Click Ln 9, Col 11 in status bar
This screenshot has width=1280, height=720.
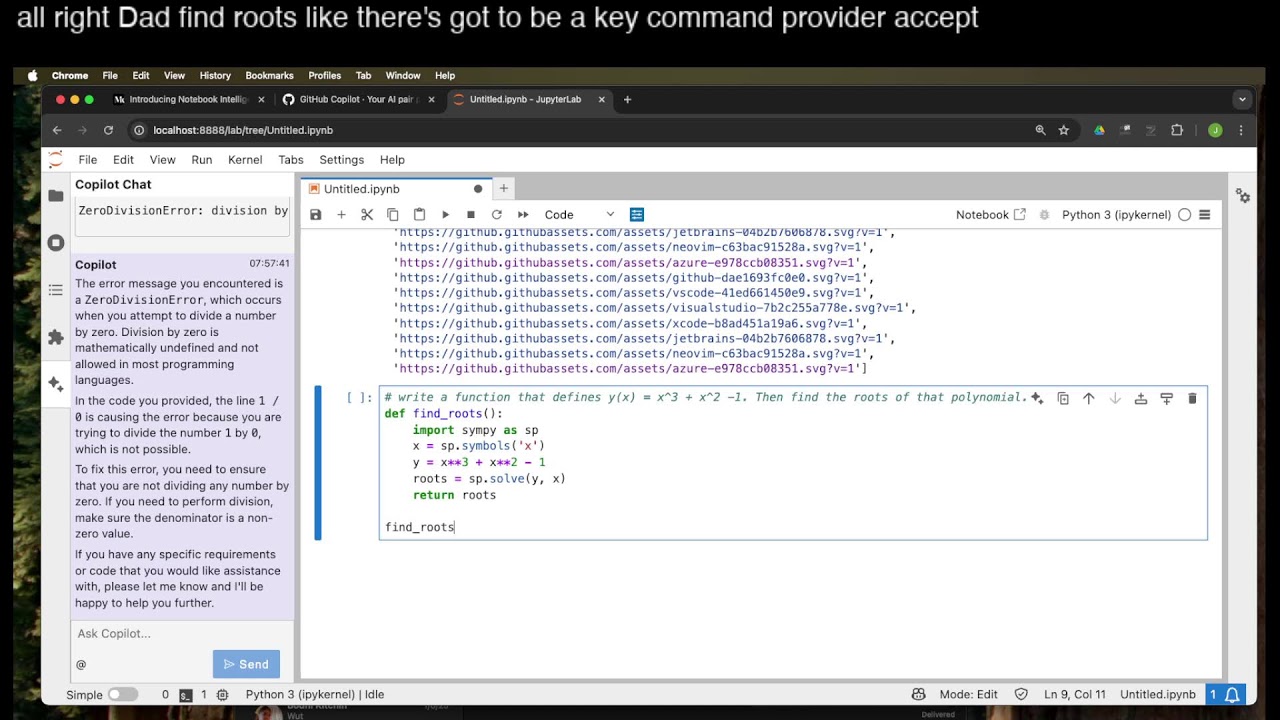pyautogui.click(x=1075, y=694)
